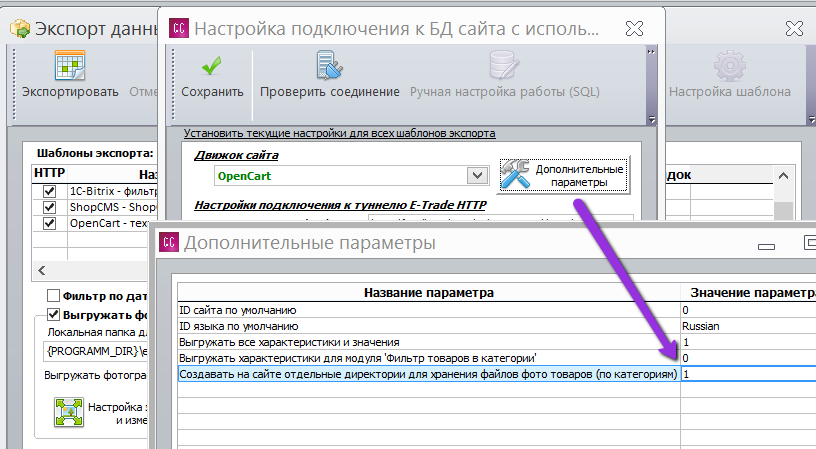Click value 0 for Фильтр товаров module
Screen dimensions: 816x449
pyautogui.click(x=748, y=358)
